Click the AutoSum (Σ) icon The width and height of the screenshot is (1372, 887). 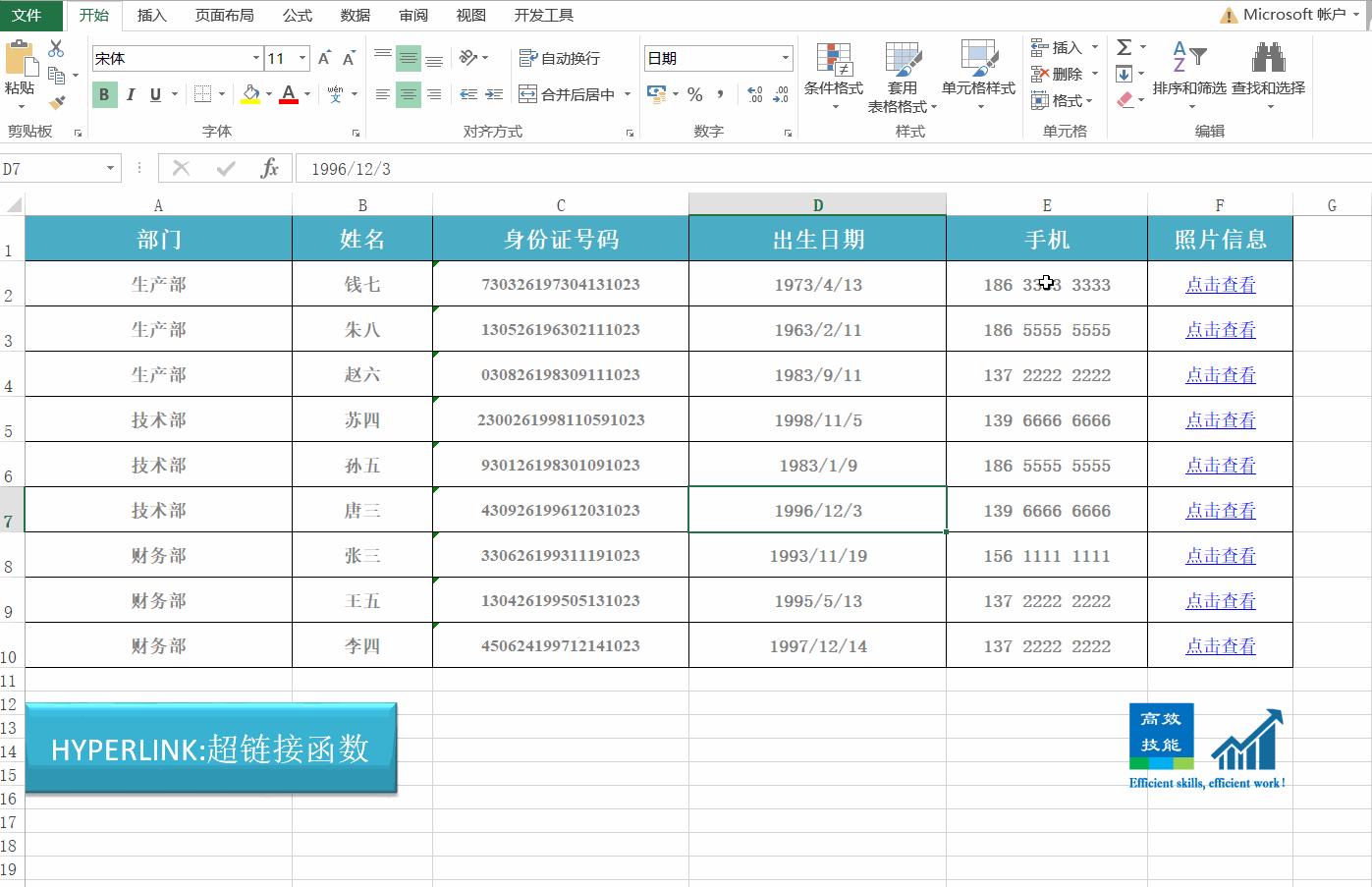coord(1125,46)
